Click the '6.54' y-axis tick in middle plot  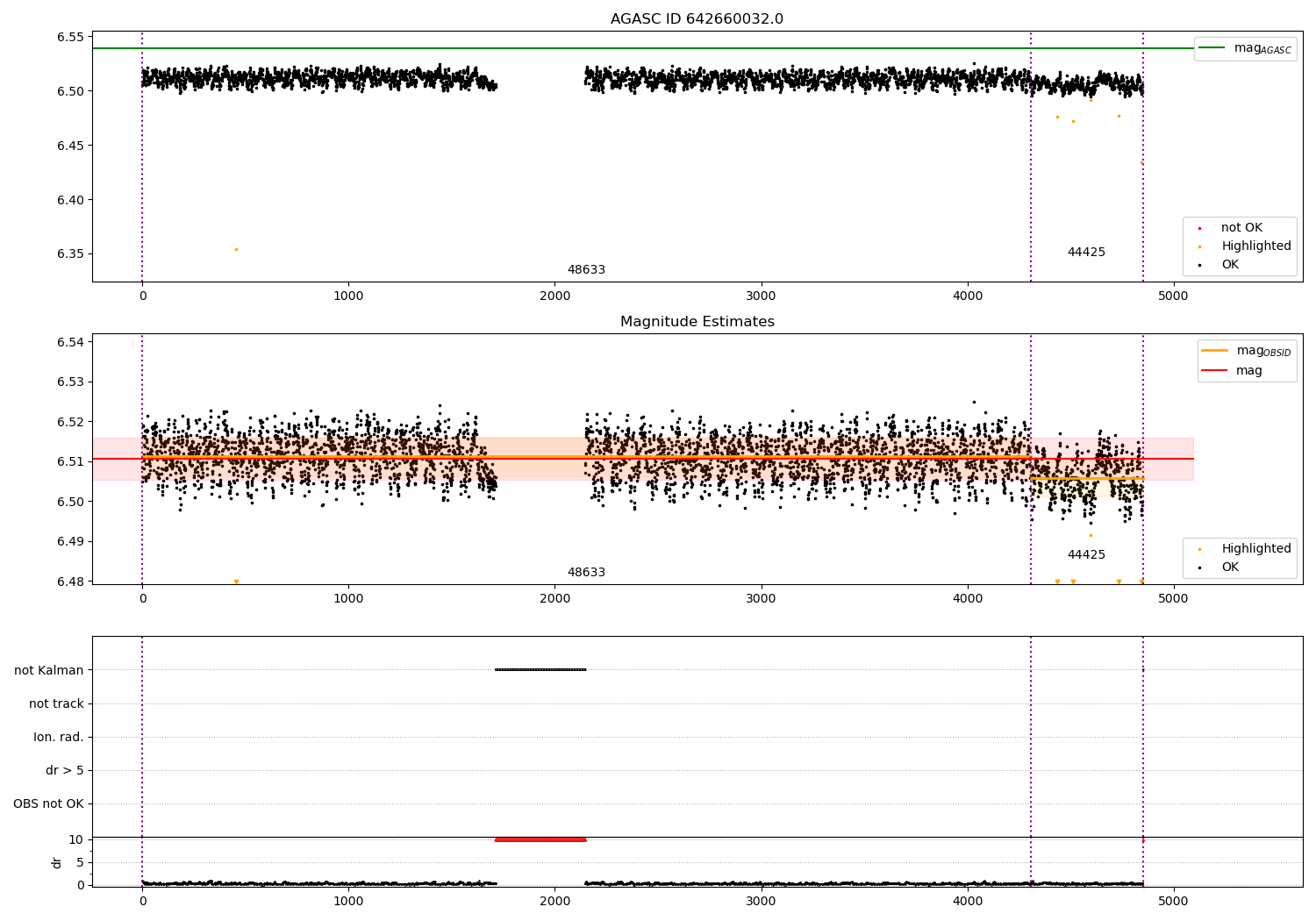[x=70, y=342]
